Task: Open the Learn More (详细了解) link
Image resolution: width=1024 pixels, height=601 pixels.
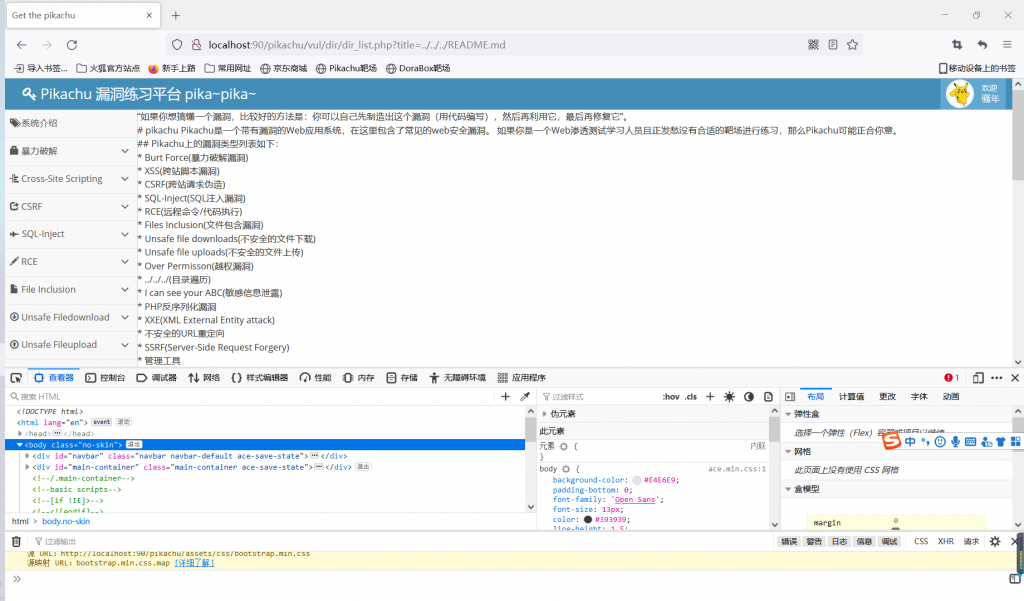Action: [x=194, y=563]
